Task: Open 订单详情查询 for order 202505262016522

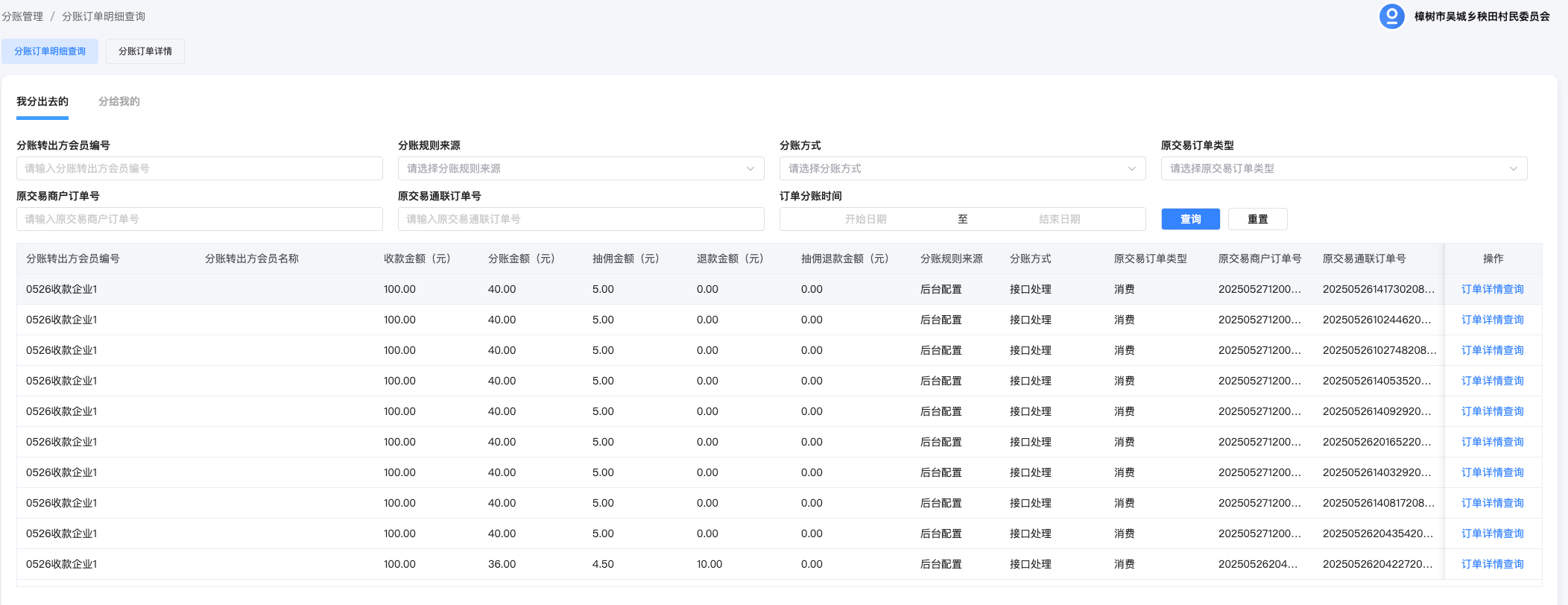Action: pyautogui.click(x=1492, y=442)
